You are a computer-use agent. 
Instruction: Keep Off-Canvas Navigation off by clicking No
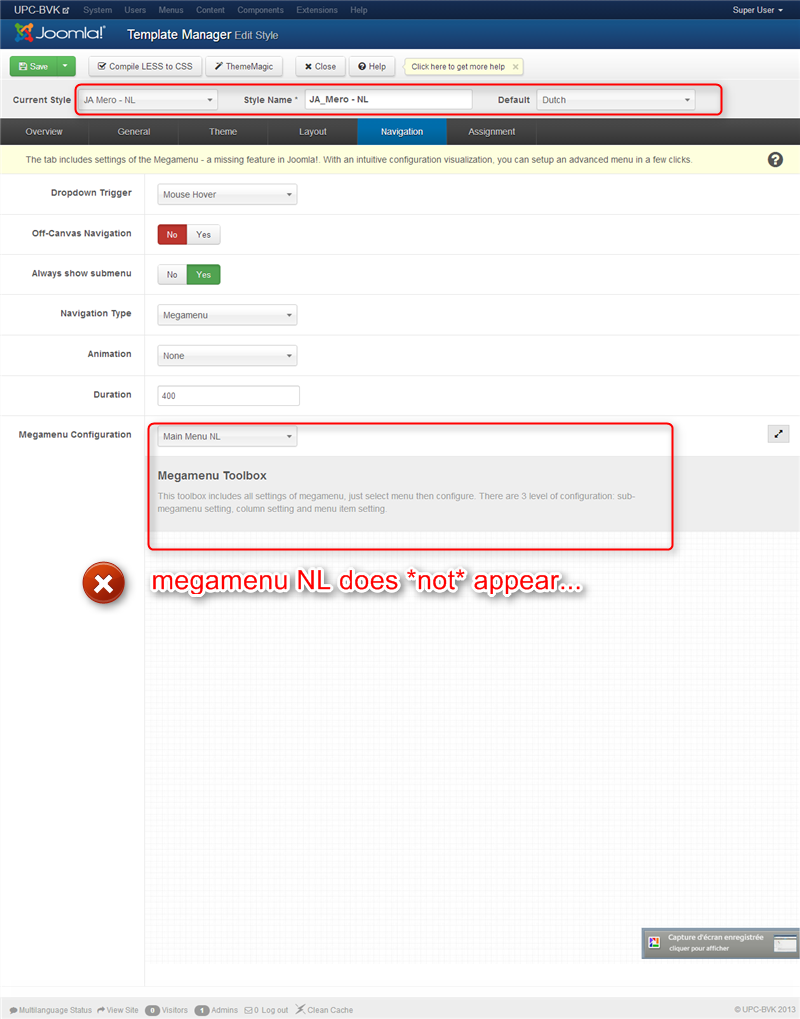pos(170,233)
